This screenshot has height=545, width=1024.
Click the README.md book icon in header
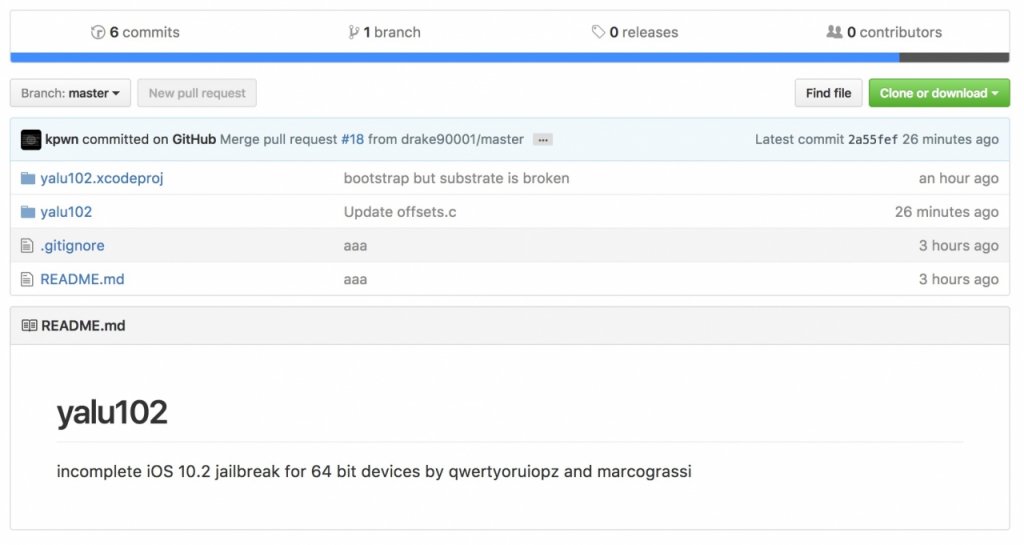[x=29, y=326]
